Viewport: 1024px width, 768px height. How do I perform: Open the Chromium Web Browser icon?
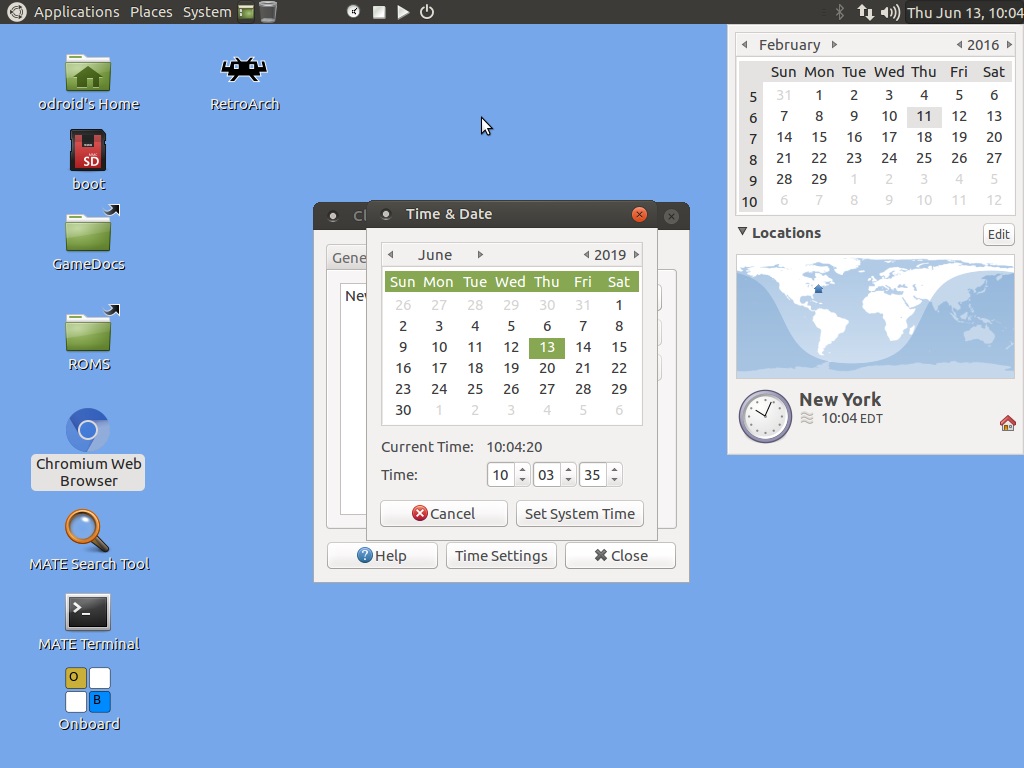pos(88,431)
